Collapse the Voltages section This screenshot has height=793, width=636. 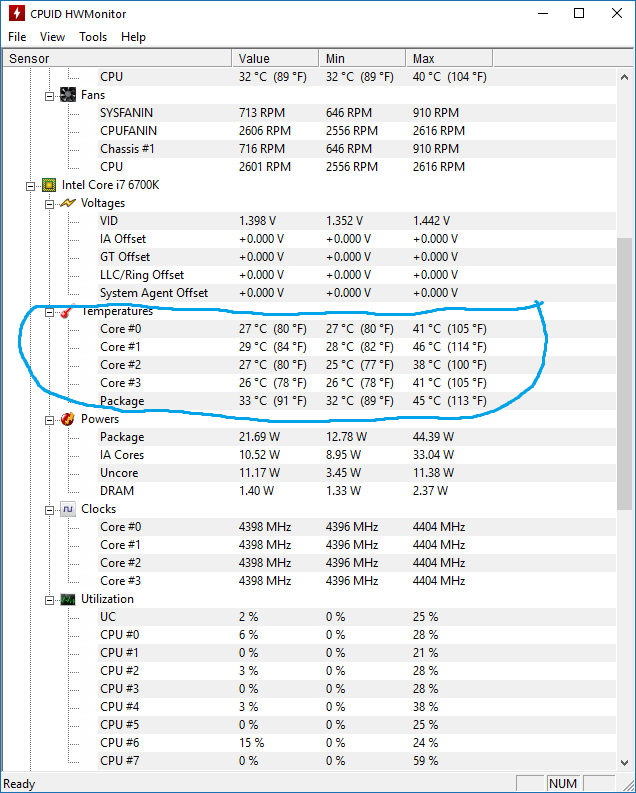pos(49,204)
